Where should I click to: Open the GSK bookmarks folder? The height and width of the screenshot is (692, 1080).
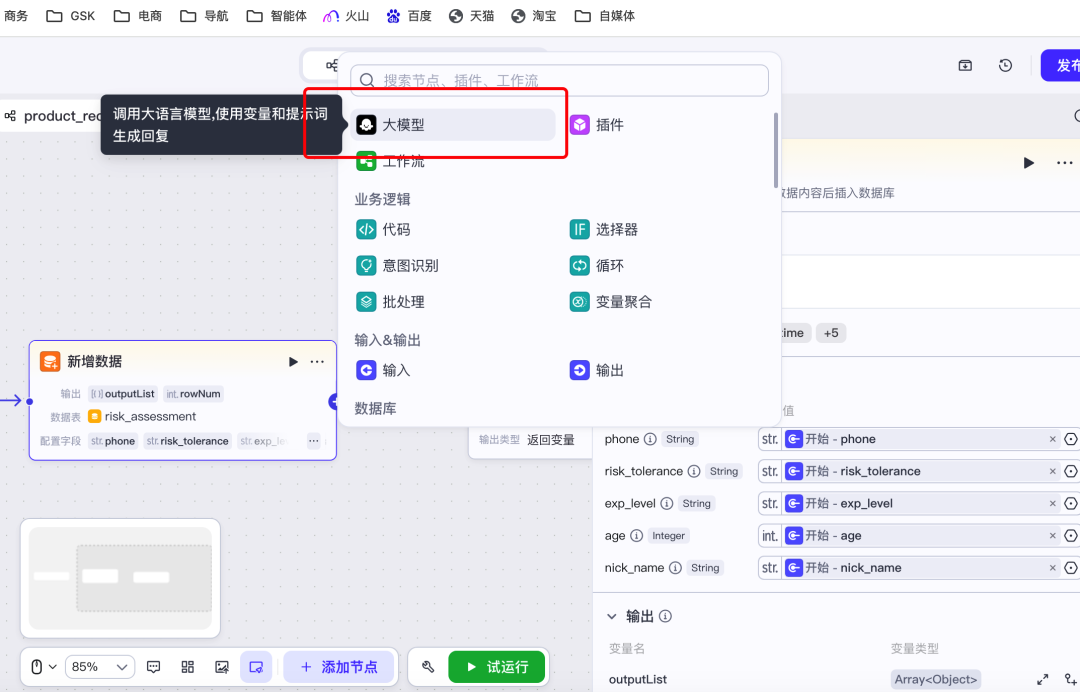click(70, 16)
